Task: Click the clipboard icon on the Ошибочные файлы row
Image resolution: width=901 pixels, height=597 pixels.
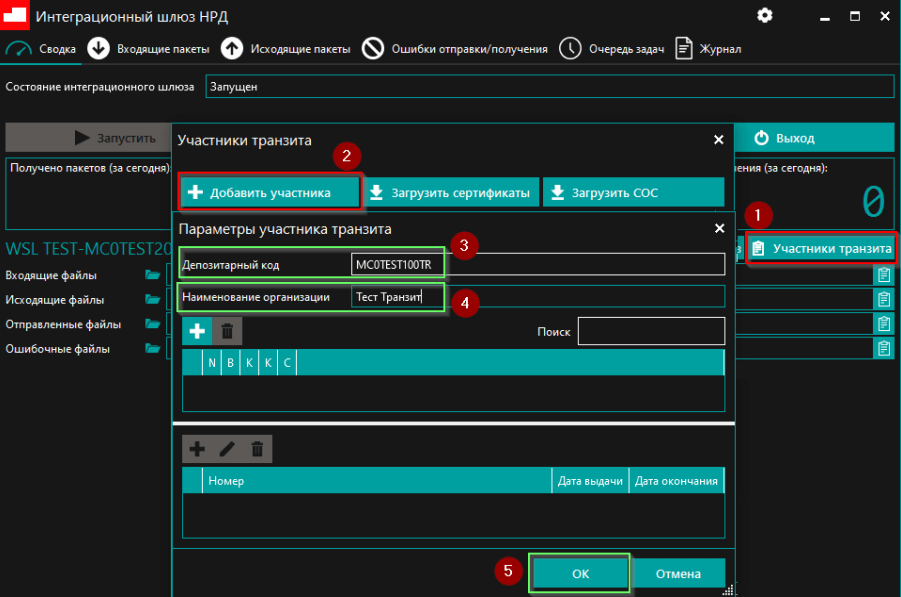Action: click(883, 348)
